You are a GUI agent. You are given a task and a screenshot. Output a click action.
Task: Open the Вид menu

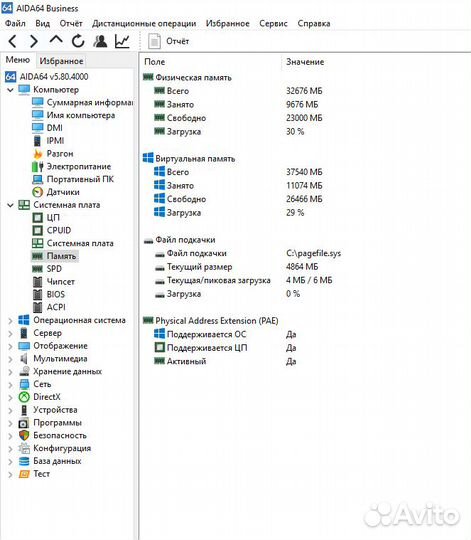click(43, 23)
